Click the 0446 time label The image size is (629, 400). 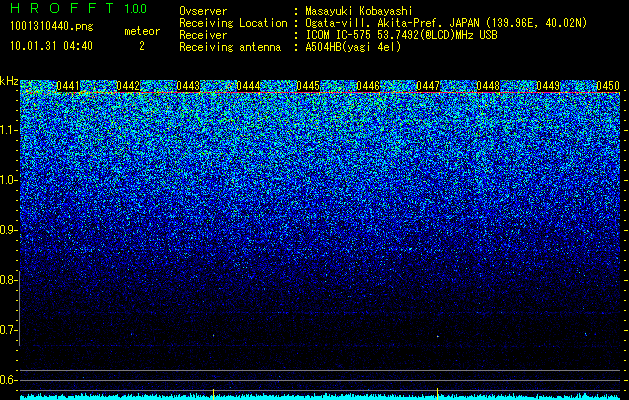[x=368, y=86]
